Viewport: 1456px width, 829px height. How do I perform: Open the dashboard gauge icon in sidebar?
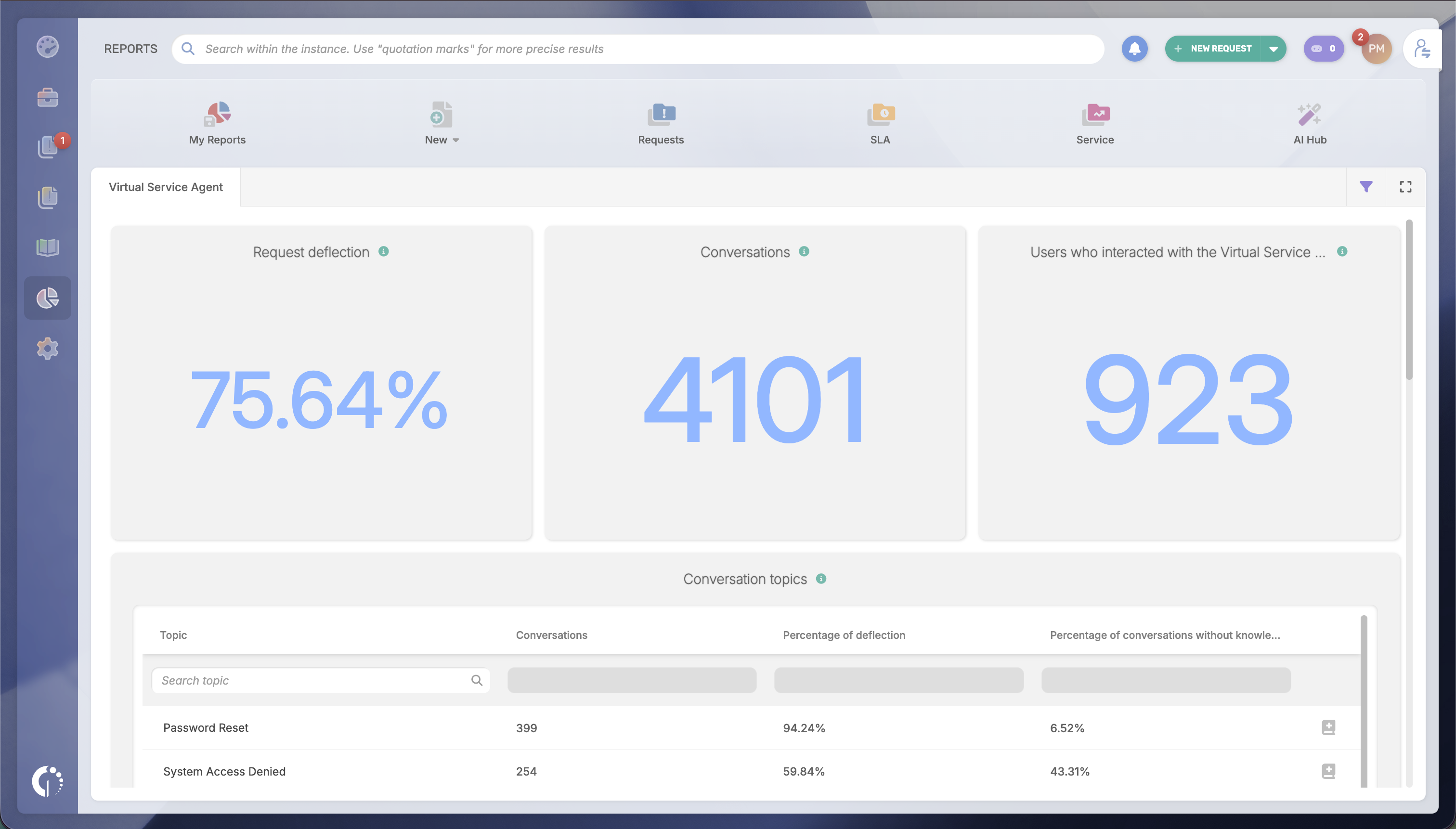[x=47, y=47]
